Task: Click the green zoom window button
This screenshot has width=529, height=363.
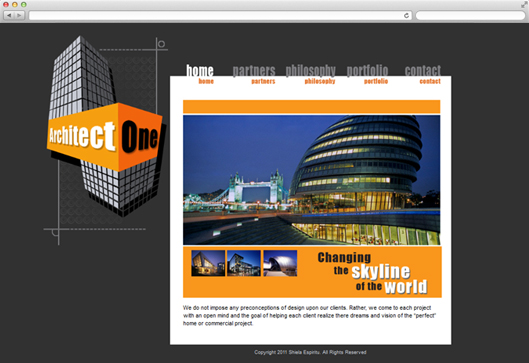Action: (24, 4)
